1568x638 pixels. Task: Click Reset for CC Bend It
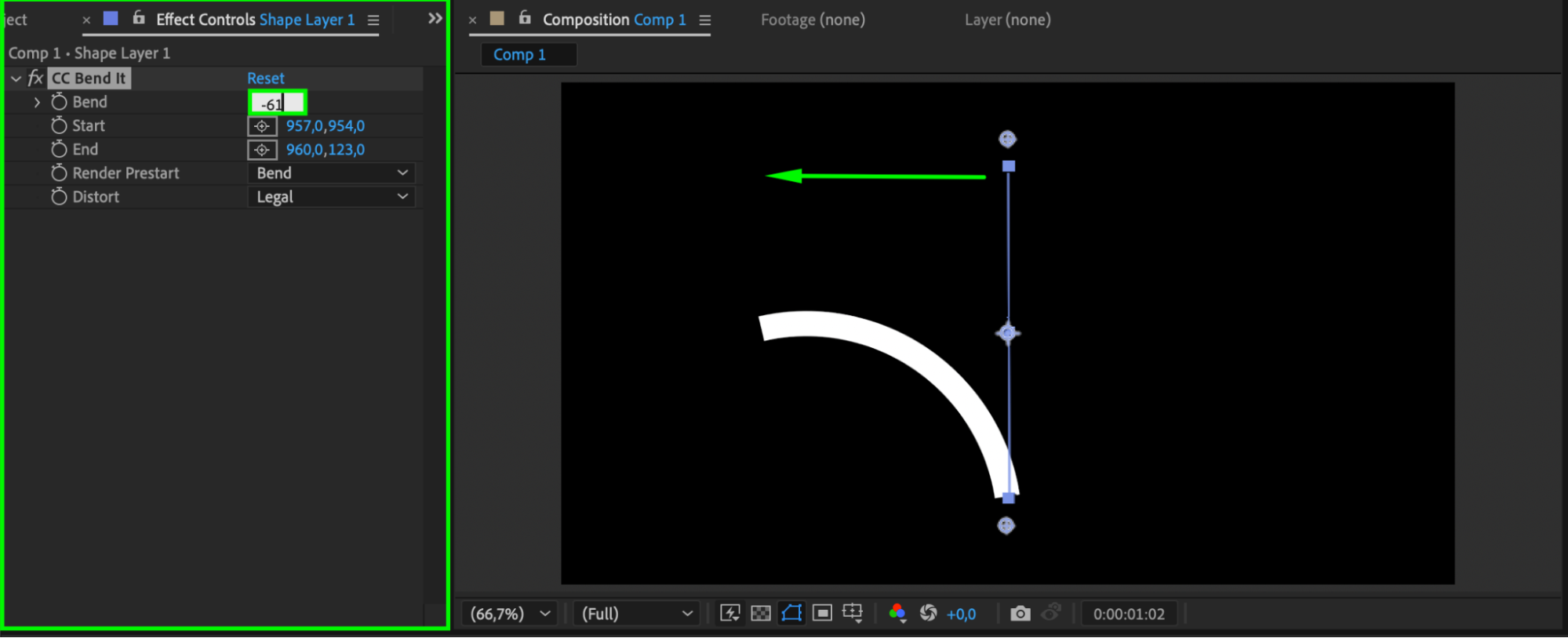(x=266, y=78)
